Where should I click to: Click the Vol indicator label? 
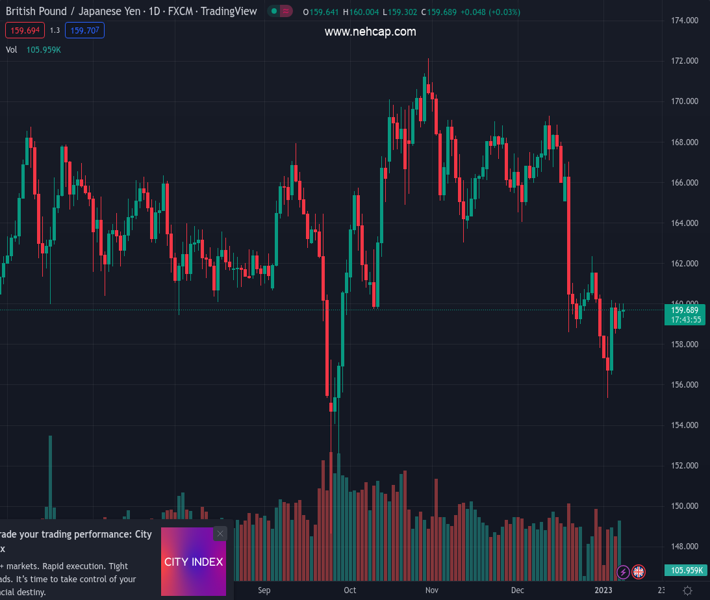(12, 49)
